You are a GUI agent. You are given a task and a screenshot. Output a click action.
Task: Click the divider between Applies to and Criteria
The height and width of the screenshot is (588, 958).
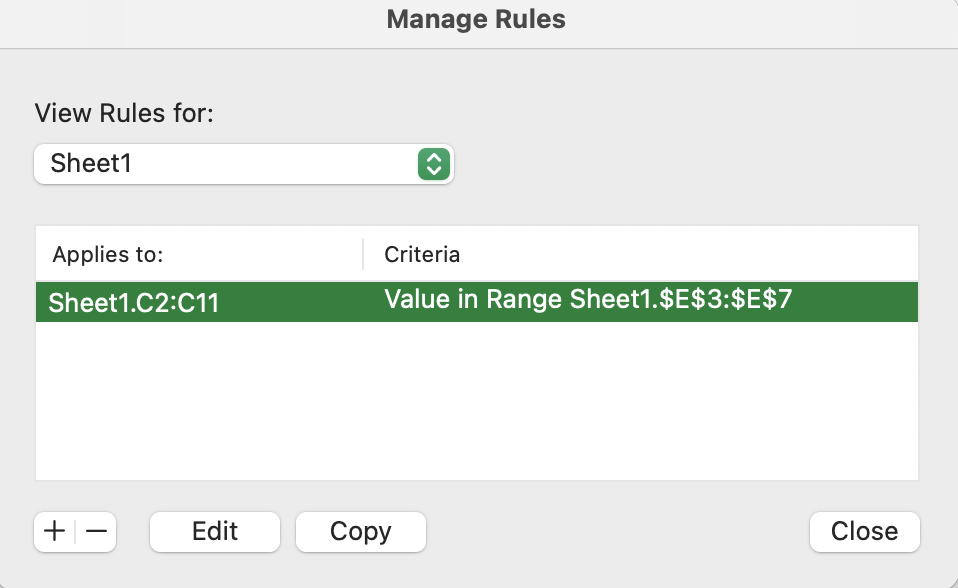click(363, 254)
